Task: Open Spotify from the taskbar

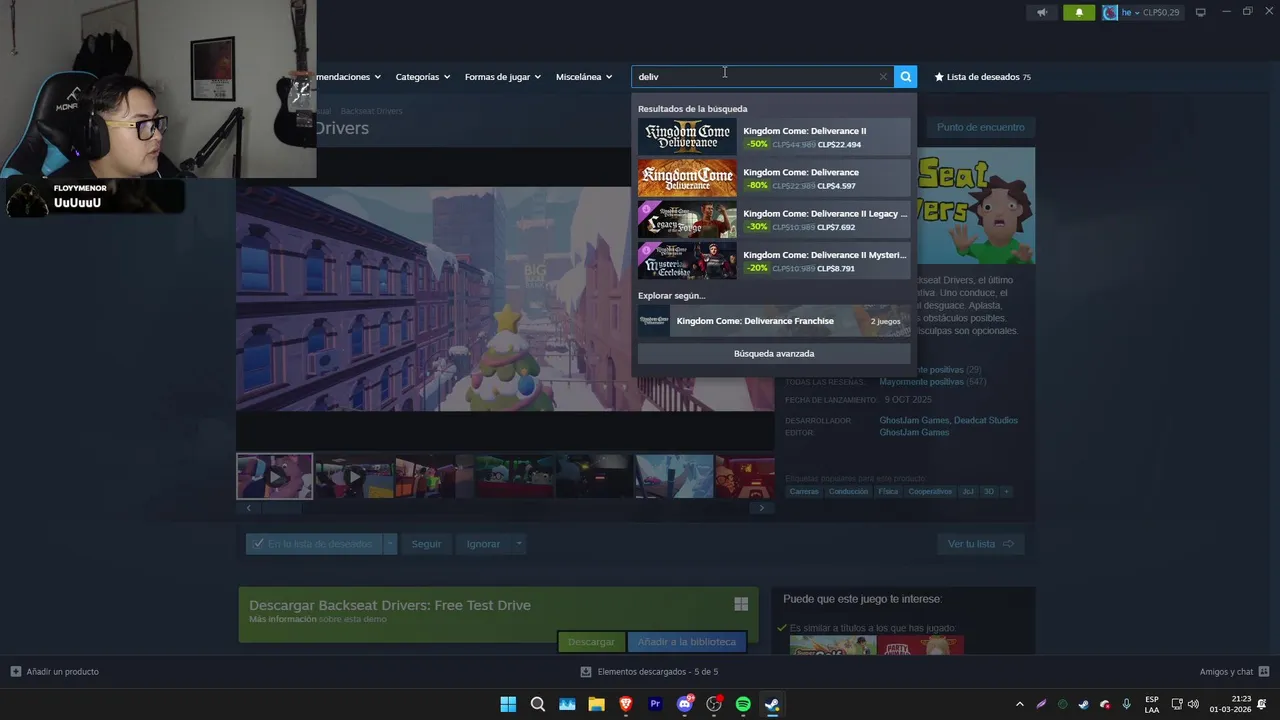Action: pos(743,704)
